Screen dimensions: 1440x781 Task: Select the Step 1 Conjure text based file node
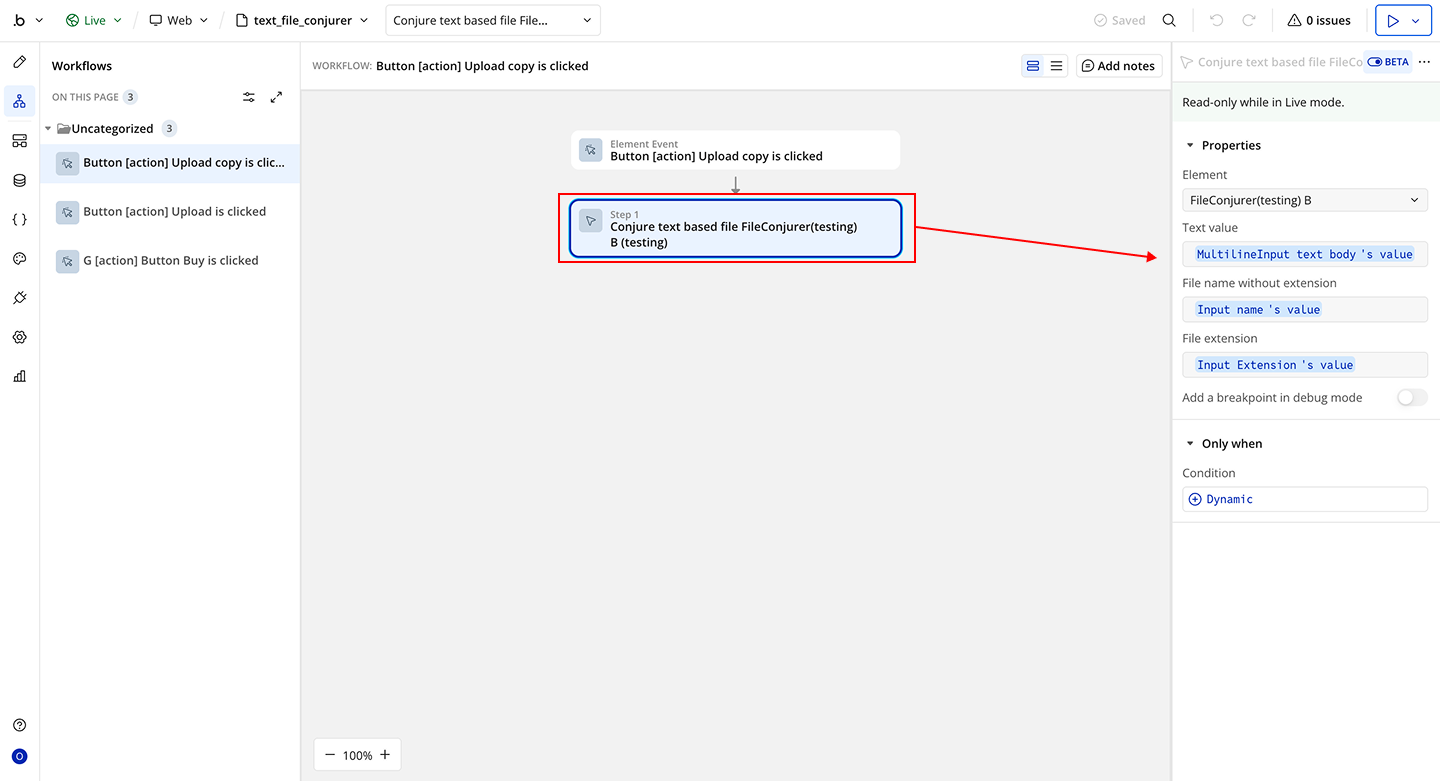click(x=736, y=228)
